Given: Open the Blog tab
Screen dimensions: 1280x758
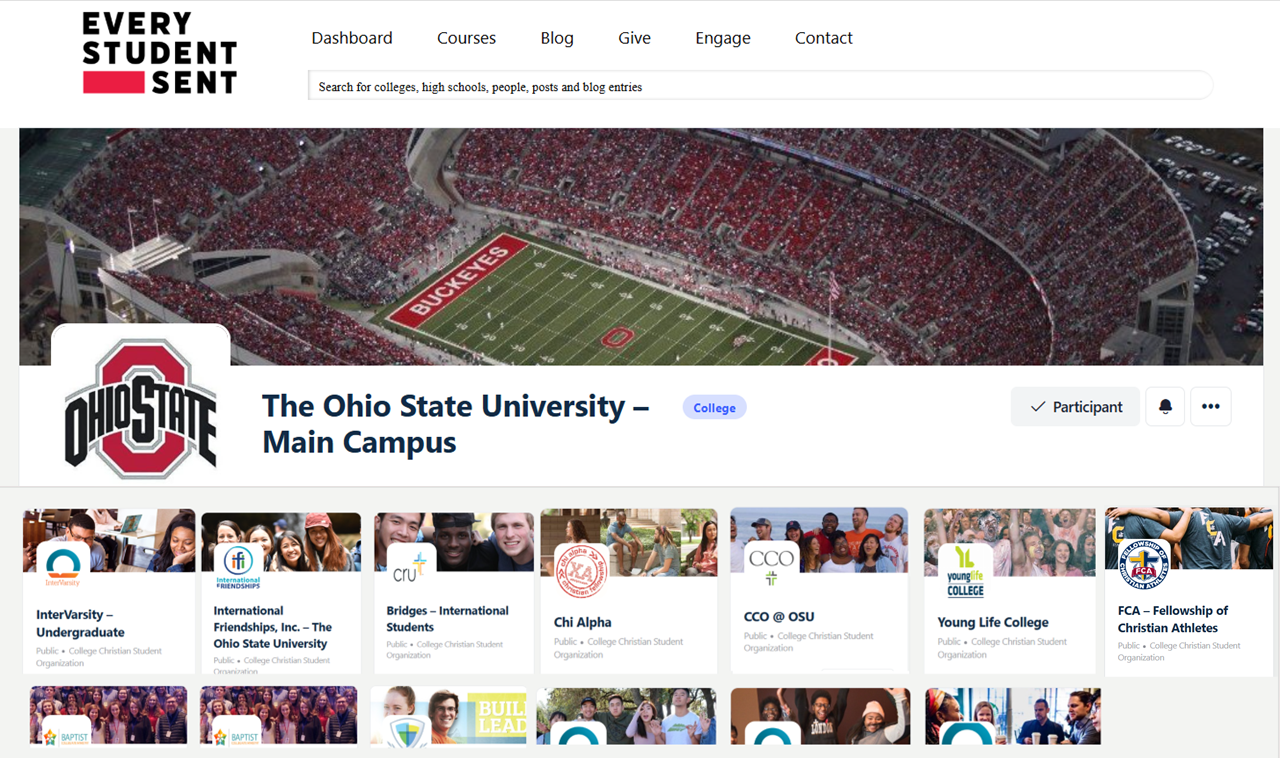Looking at the screenshot, I should [557, 38].
